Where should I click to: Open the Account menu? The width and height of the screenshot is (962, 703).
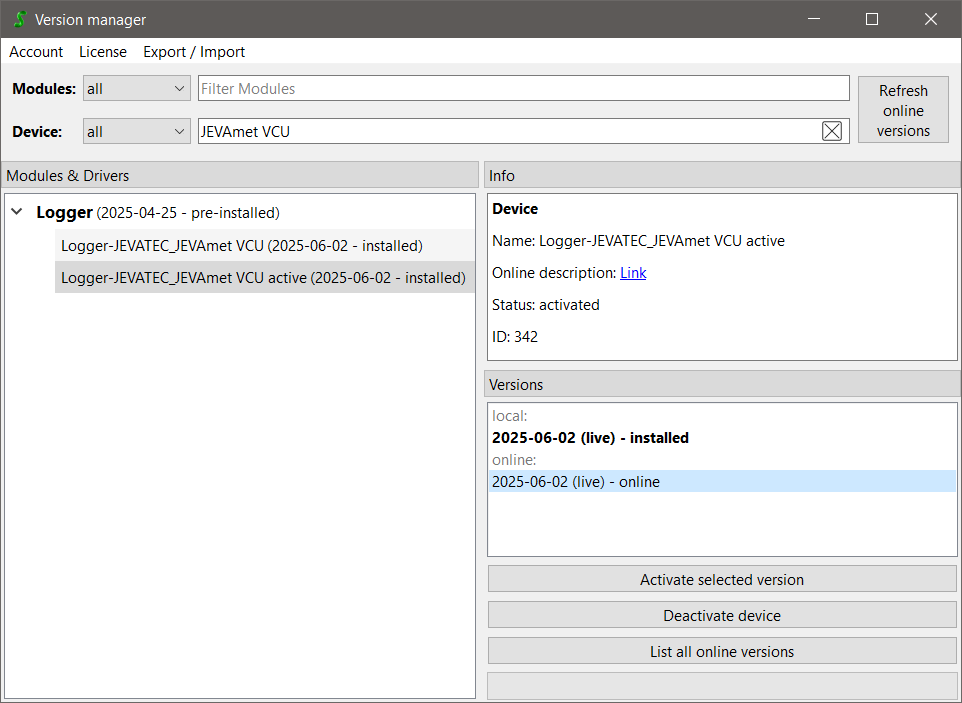pos(36,52)
